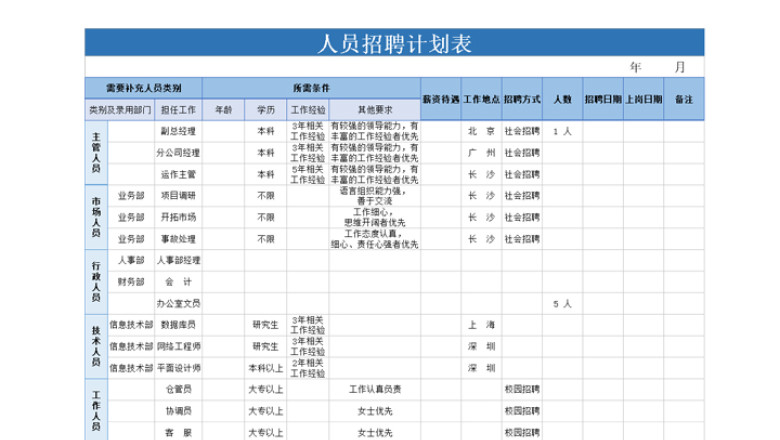Click the 工作认真负责 cell

click(x=375, y=389)
